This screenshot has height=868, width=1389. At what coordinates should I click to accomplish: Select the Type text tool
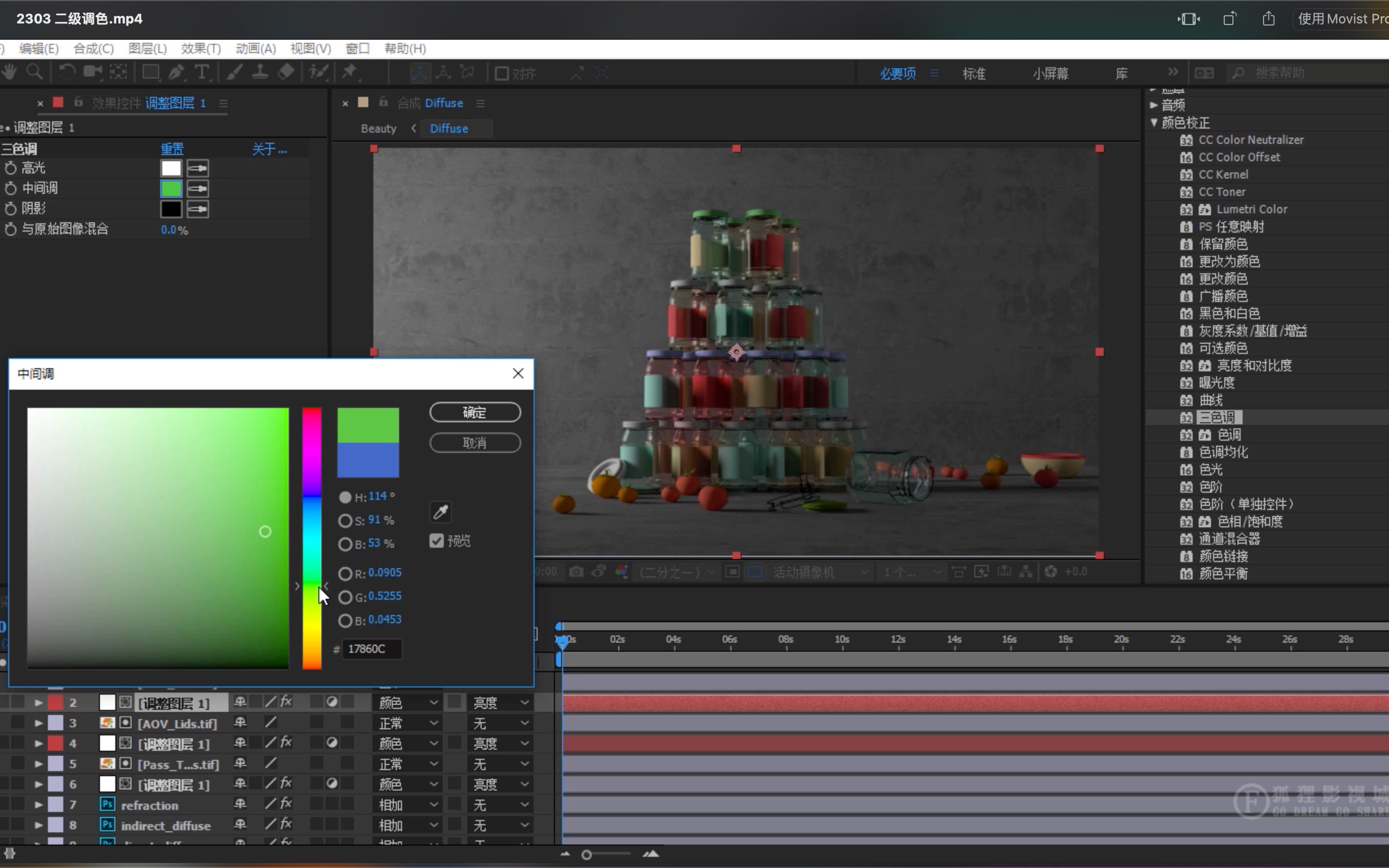click(x=201, y=72)
